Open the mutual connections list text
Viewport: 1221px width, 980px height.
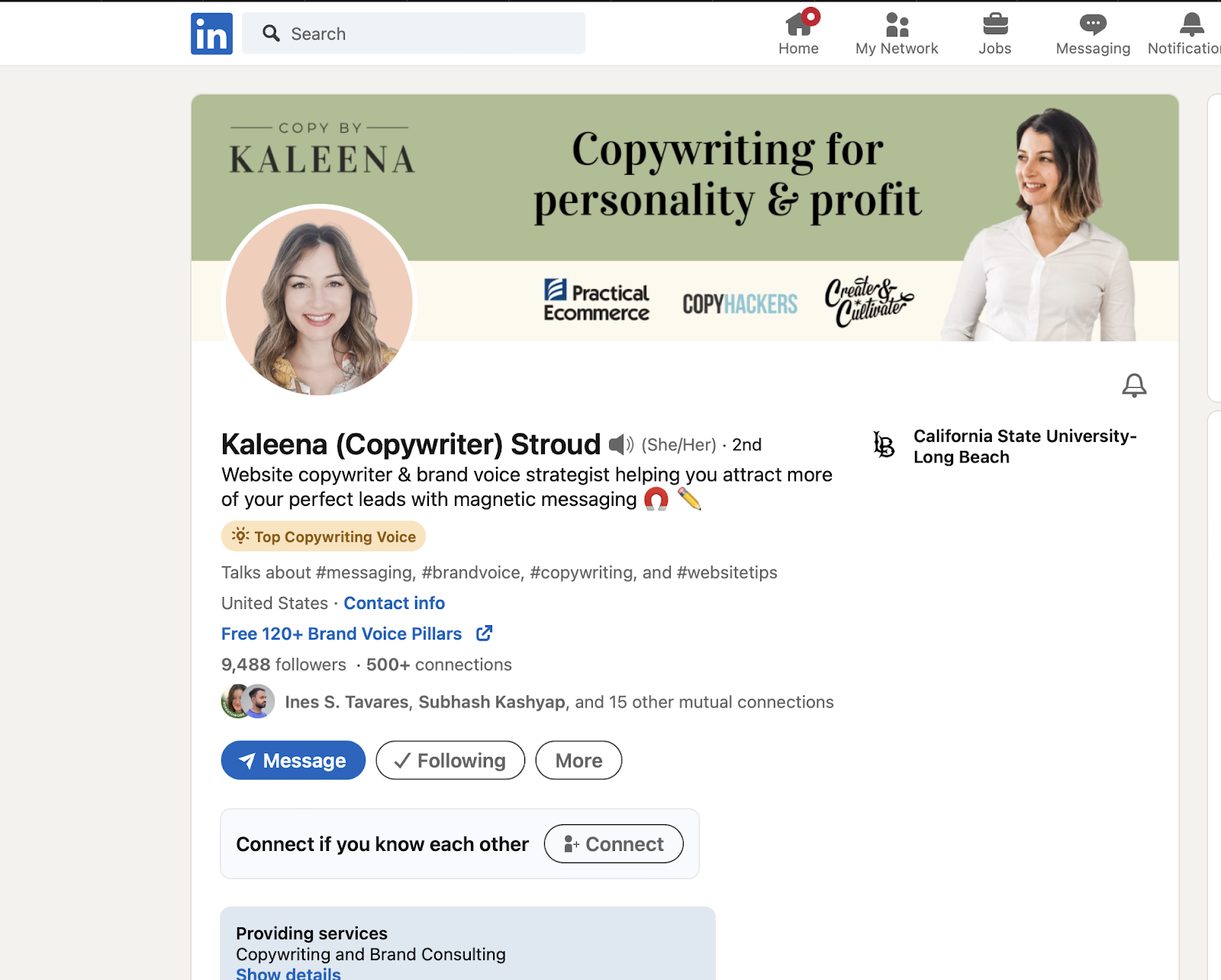559,702
